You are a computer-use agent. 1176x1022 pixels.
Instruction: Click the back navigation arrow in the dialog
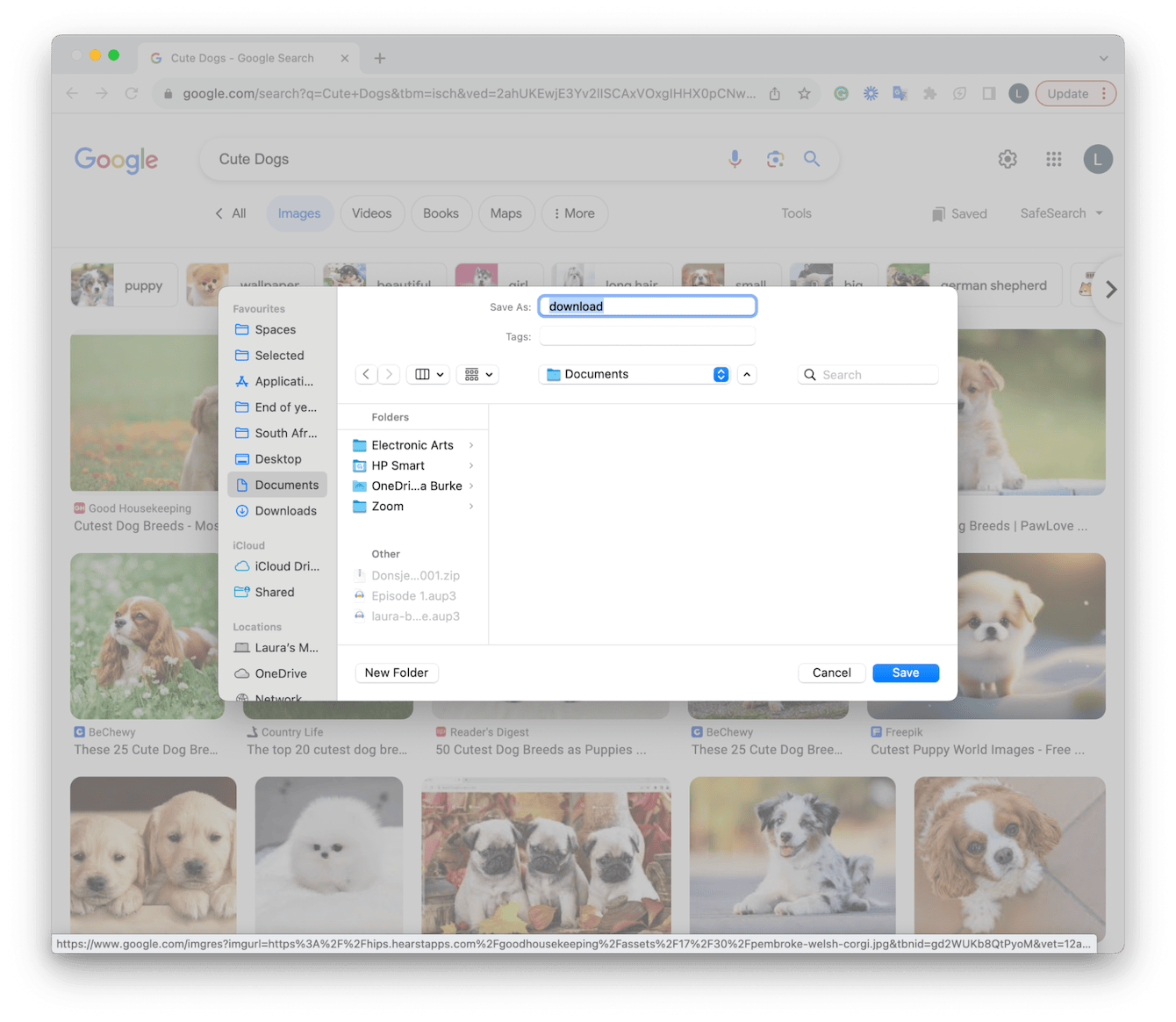pos(366,374)
